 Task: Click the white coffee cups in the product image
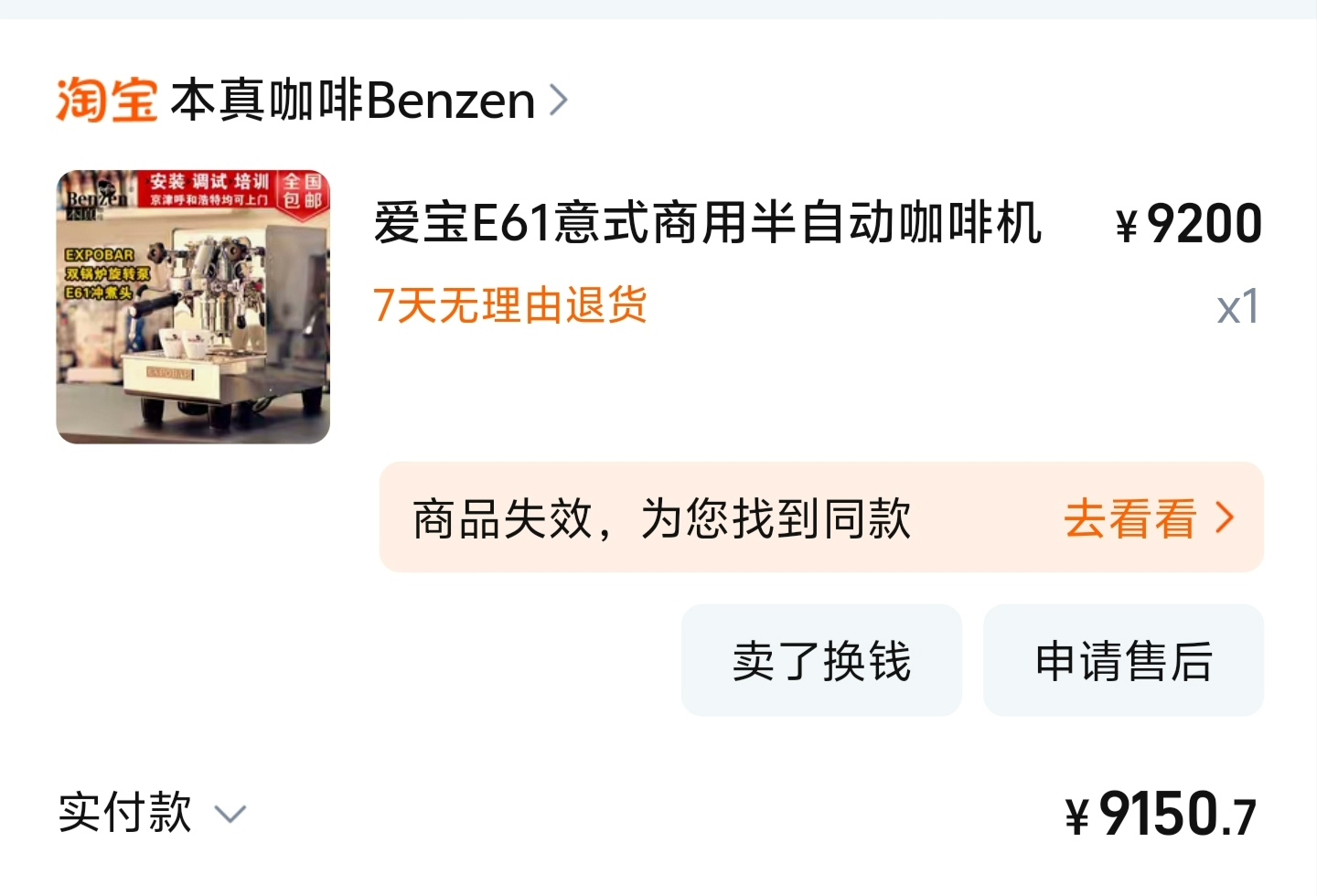coord(186,345)
